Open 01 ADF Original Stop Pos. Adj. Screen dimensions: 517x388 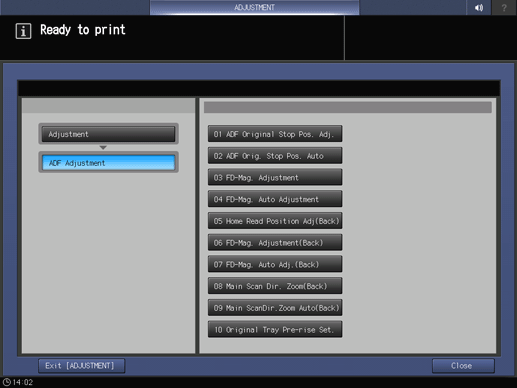pyautogui.click(x=275, y=134)
